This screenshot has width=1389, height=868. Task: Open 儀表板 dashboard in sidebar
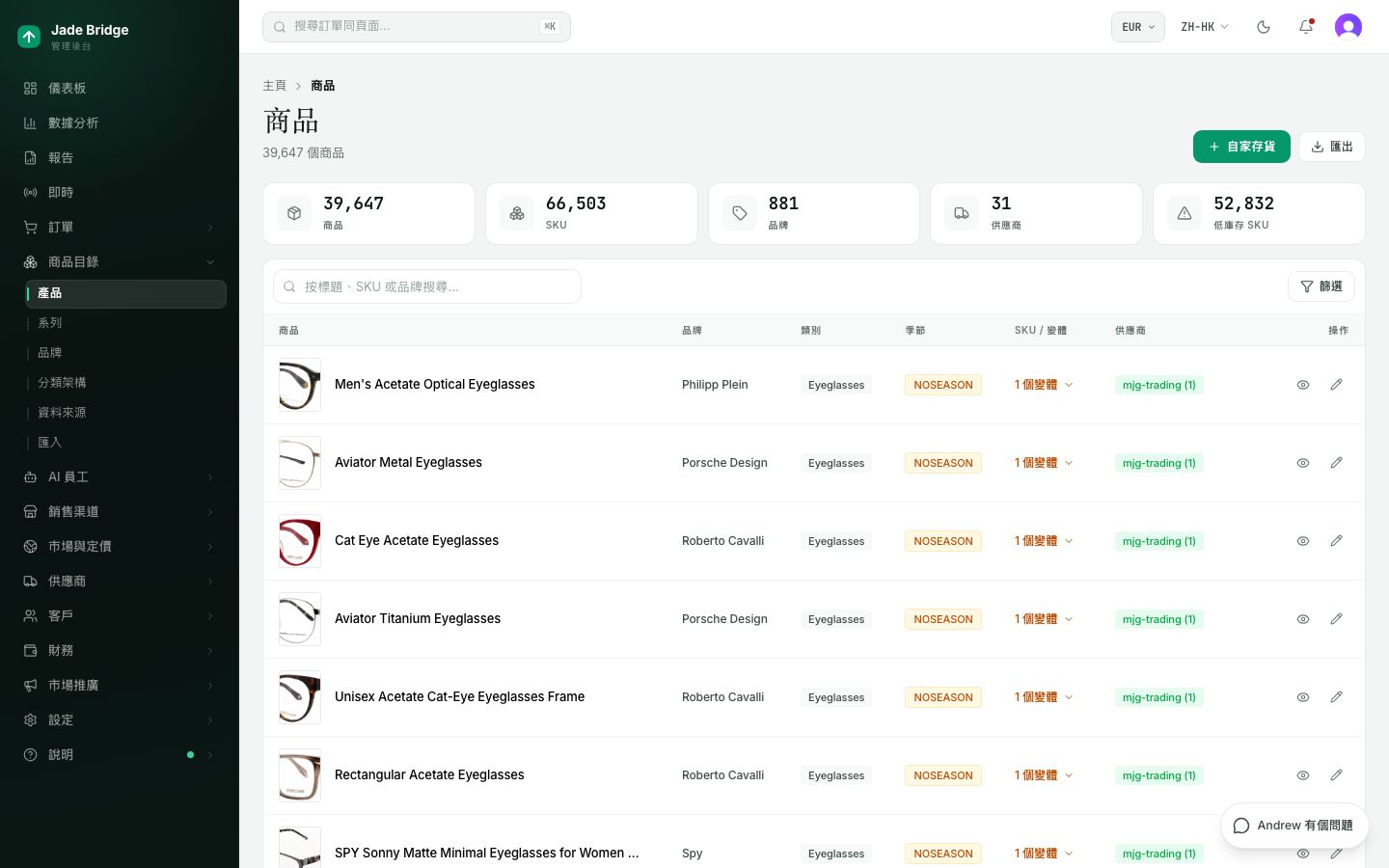[120, 89]
